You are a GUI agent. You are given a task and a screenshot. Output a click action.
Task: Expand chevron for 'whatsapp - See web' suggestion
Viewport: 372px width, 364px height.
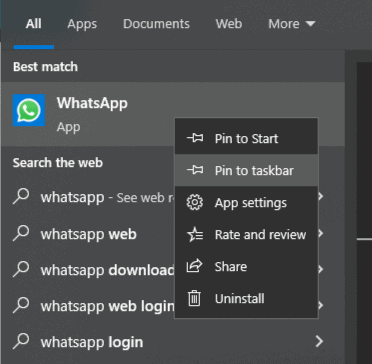(321, 197)
